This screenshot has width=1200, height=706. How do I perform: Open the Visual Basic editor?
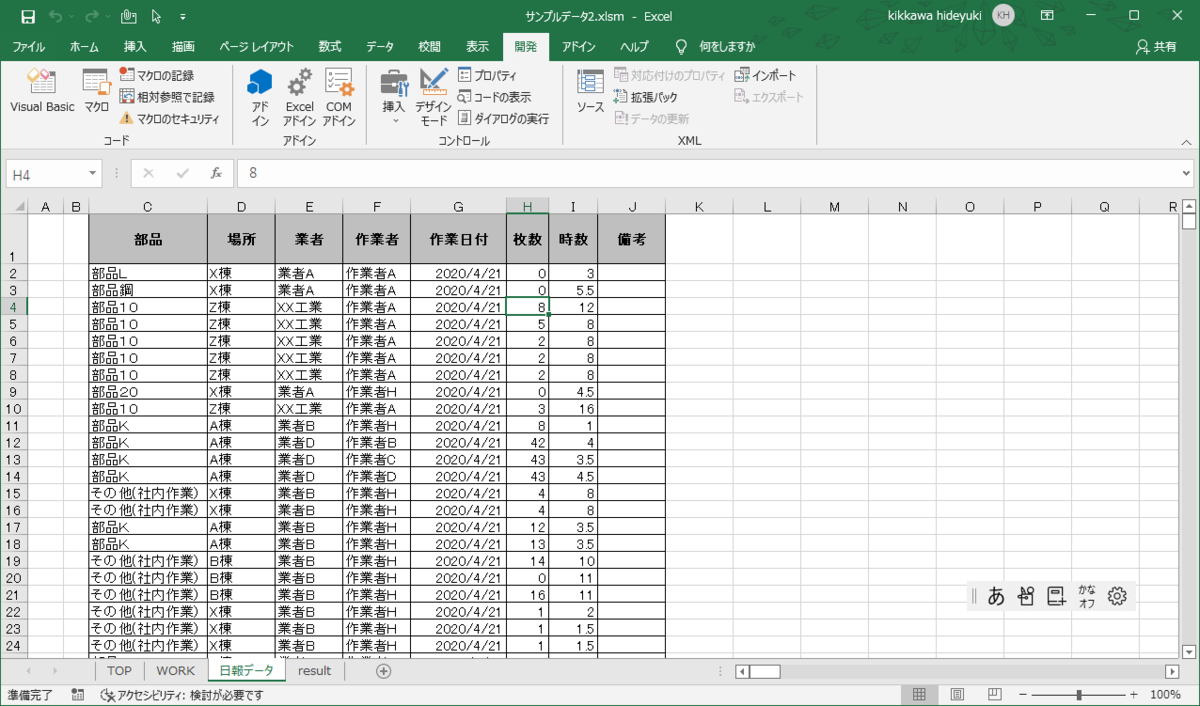click(x=42, y=92)
